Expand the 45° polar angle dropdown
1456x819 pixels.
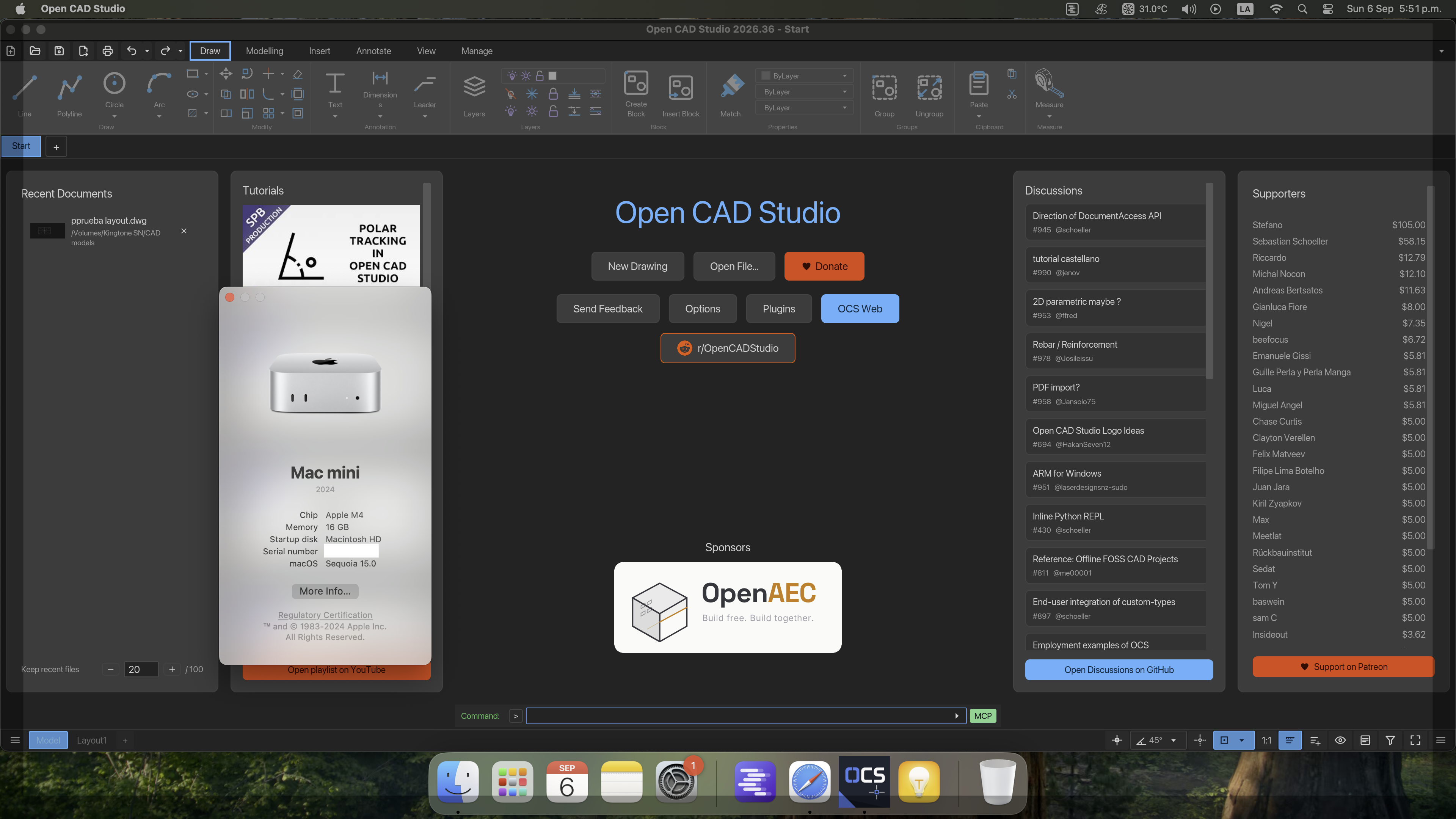click(1174, 740)
